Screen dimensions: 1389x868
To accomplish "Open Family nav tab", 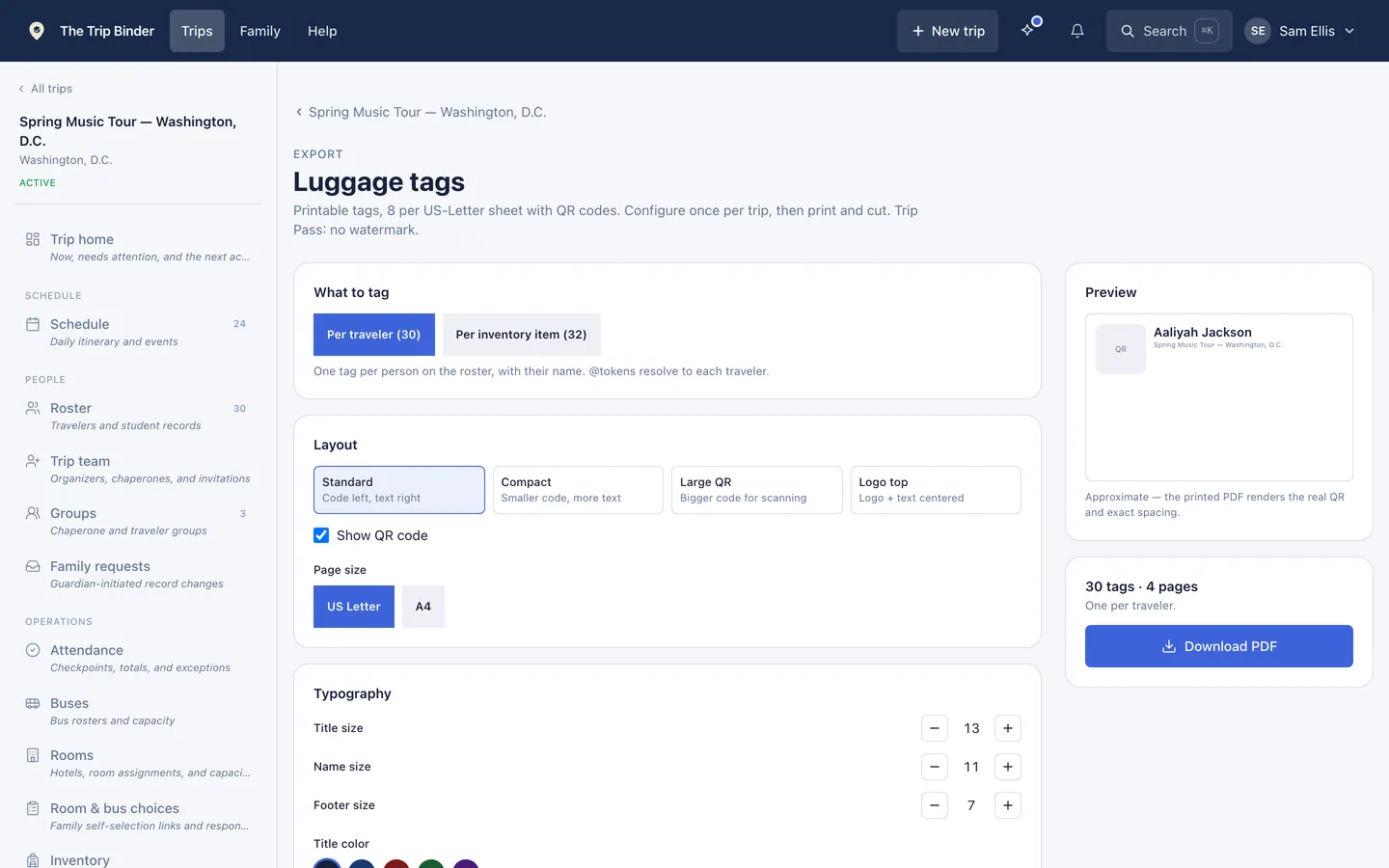I will [x=260, y=31].
